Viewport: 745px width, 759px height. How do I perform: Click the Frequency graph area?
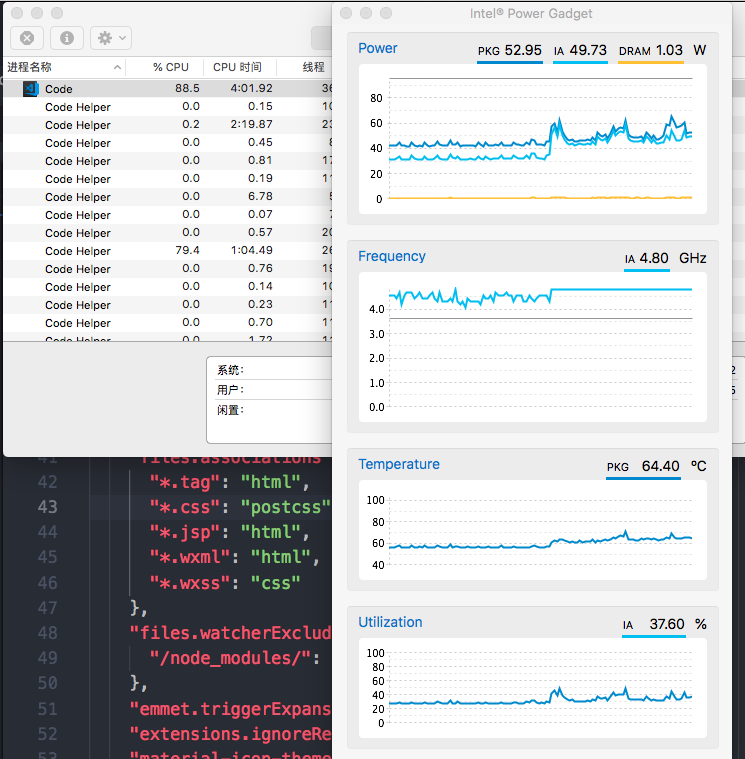[x=532, y=347]
